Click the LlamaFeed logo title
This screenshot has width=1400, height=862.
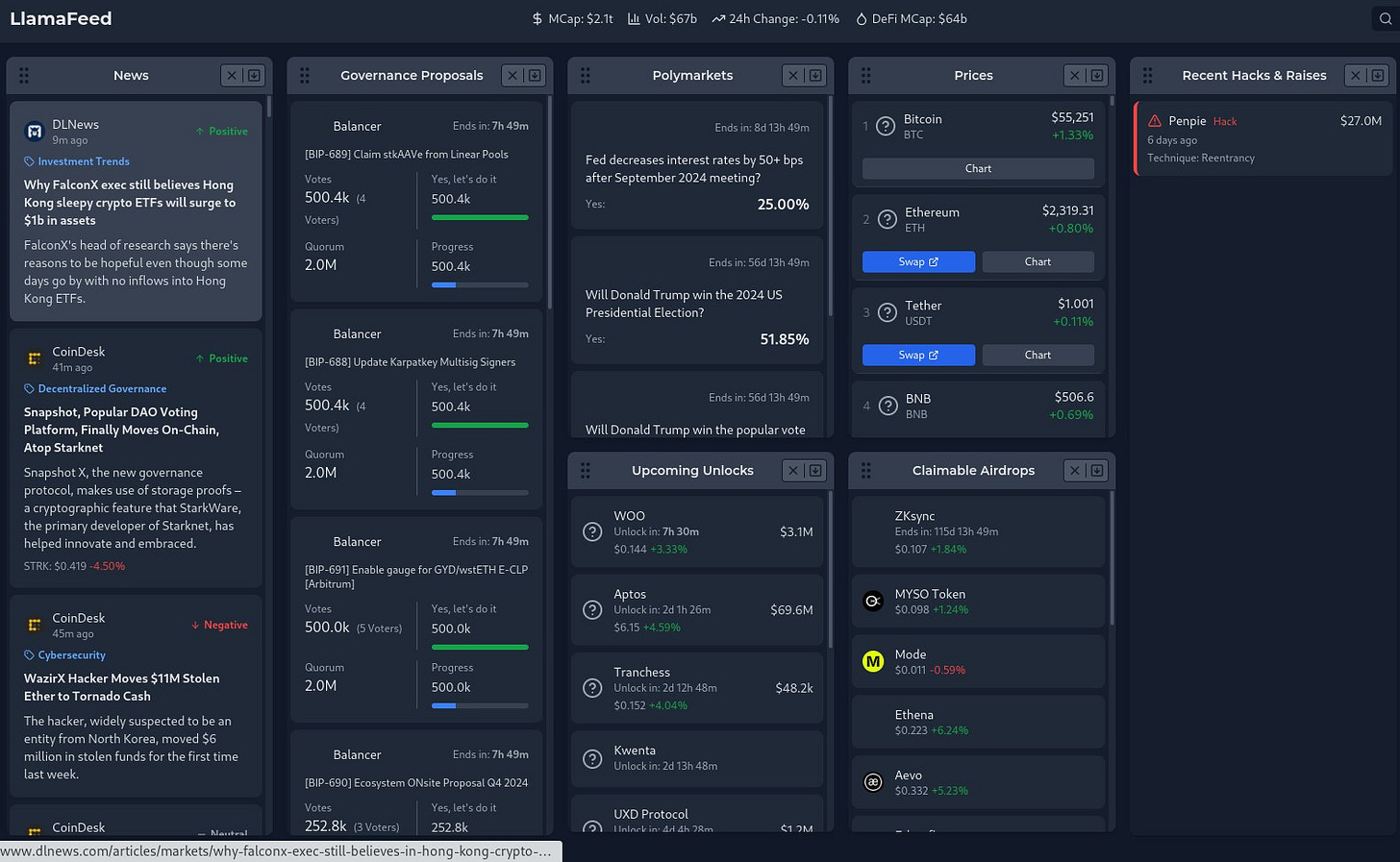61,18
